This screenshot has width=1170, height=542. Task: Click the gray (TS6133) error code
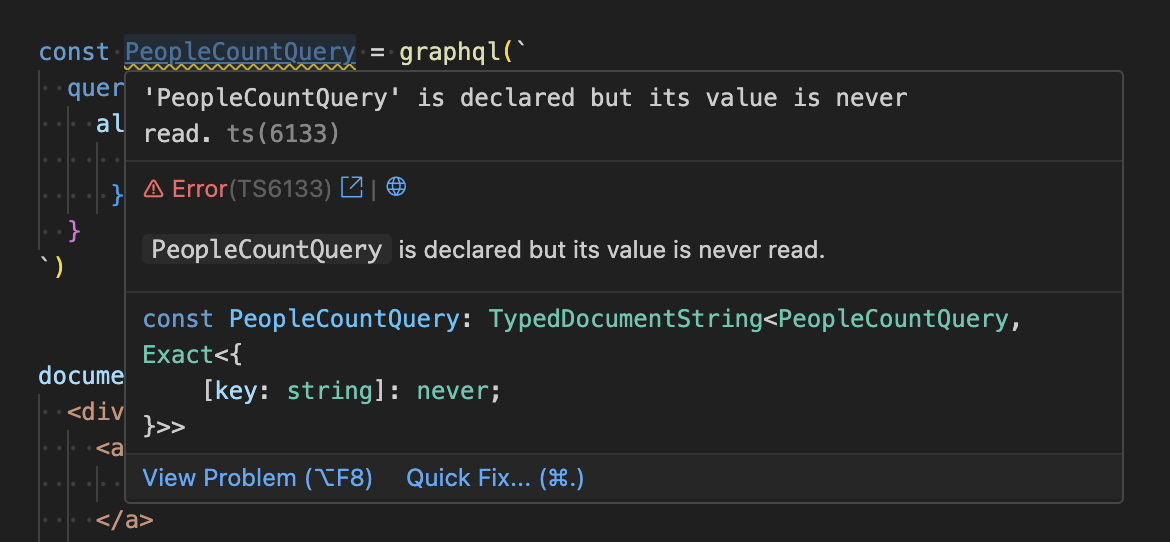point(280,188)
